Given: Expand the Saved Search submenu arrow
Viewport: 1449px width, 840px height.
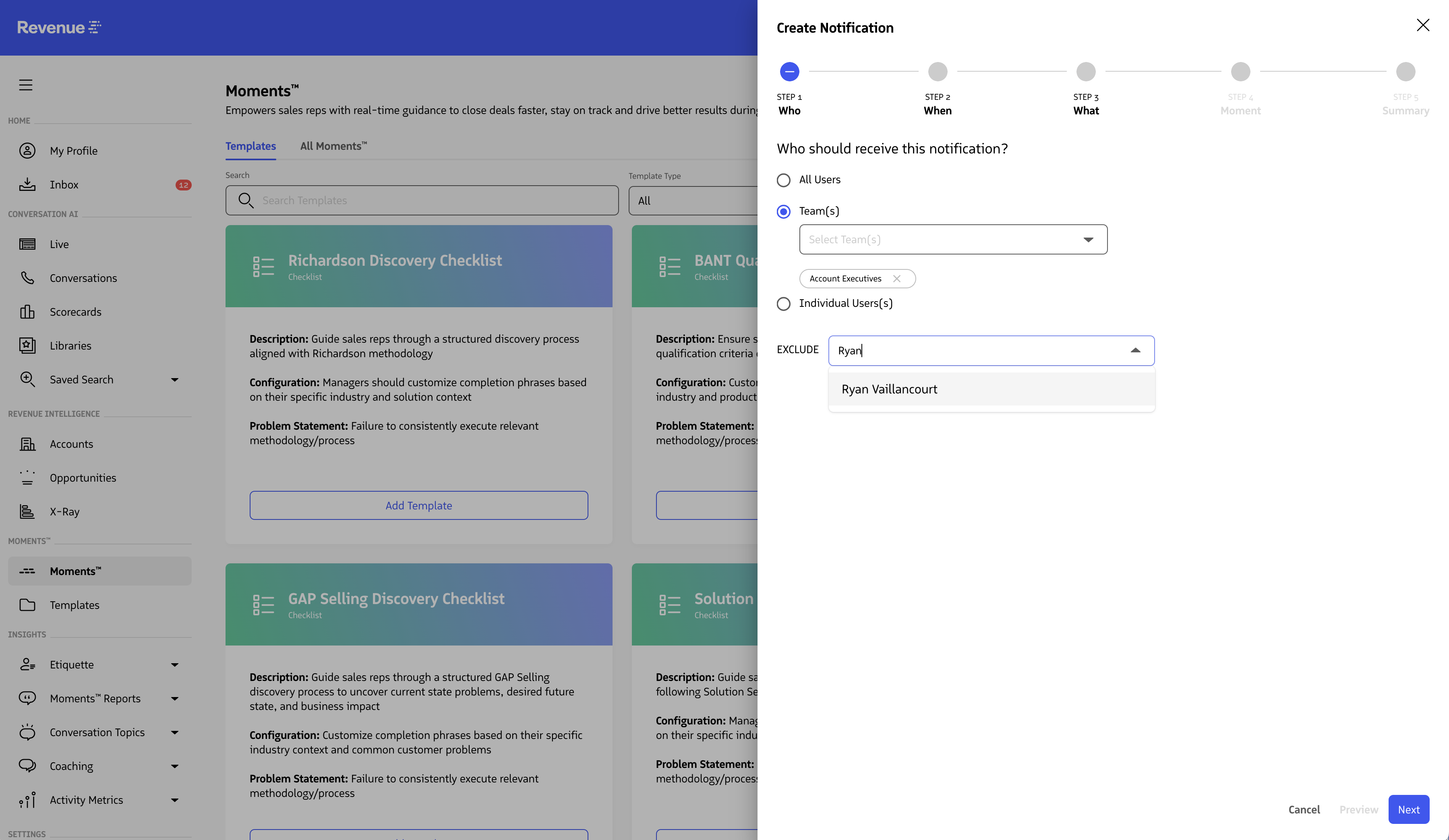Looking at the screenshot, I should (x=175, y=379).
